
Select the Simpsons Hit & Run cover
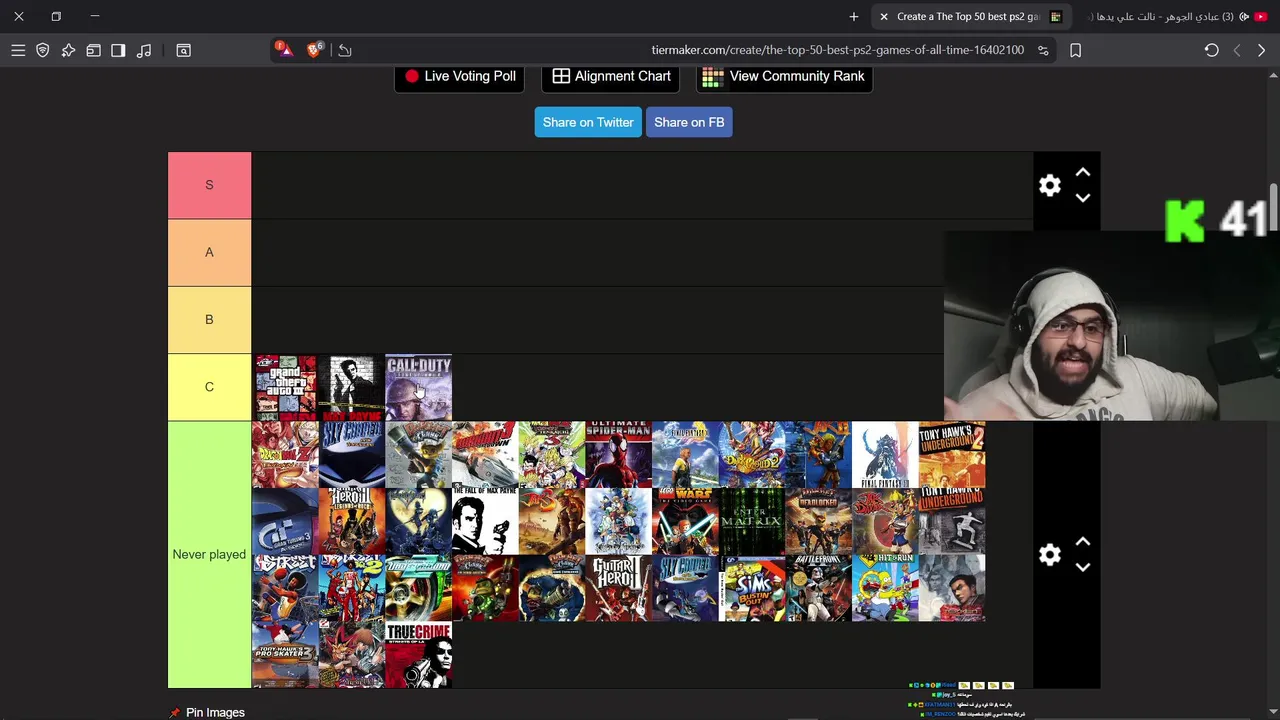pos(885,588)
